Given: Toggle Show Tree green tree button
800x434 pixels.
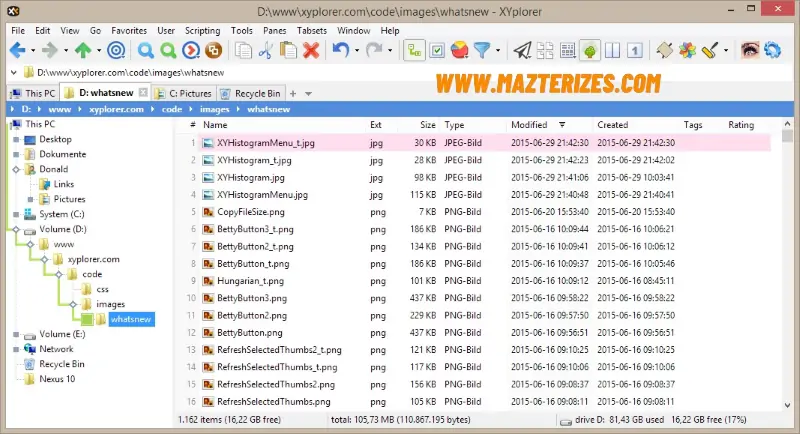Looking at the screenshot, I should [x=590, y=50].
